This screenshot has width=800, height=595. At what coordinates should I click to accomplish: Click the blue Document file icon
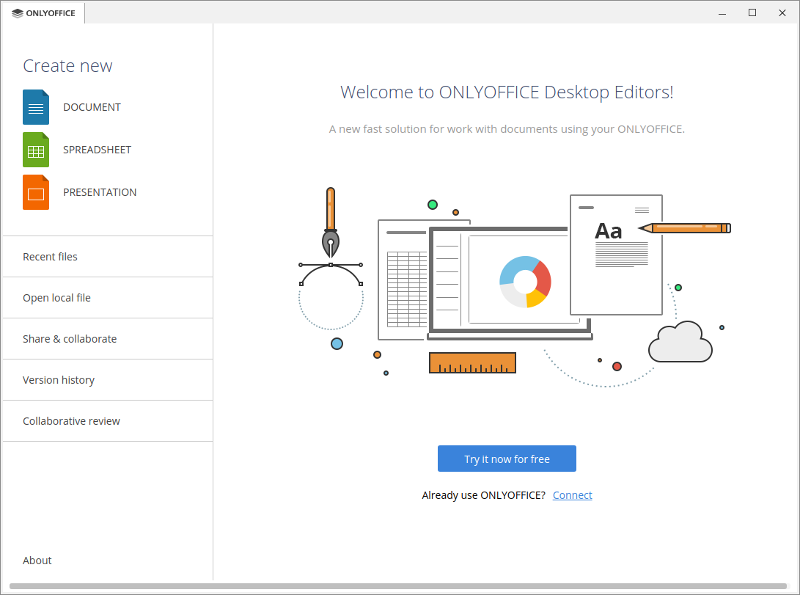coord(36,107)
